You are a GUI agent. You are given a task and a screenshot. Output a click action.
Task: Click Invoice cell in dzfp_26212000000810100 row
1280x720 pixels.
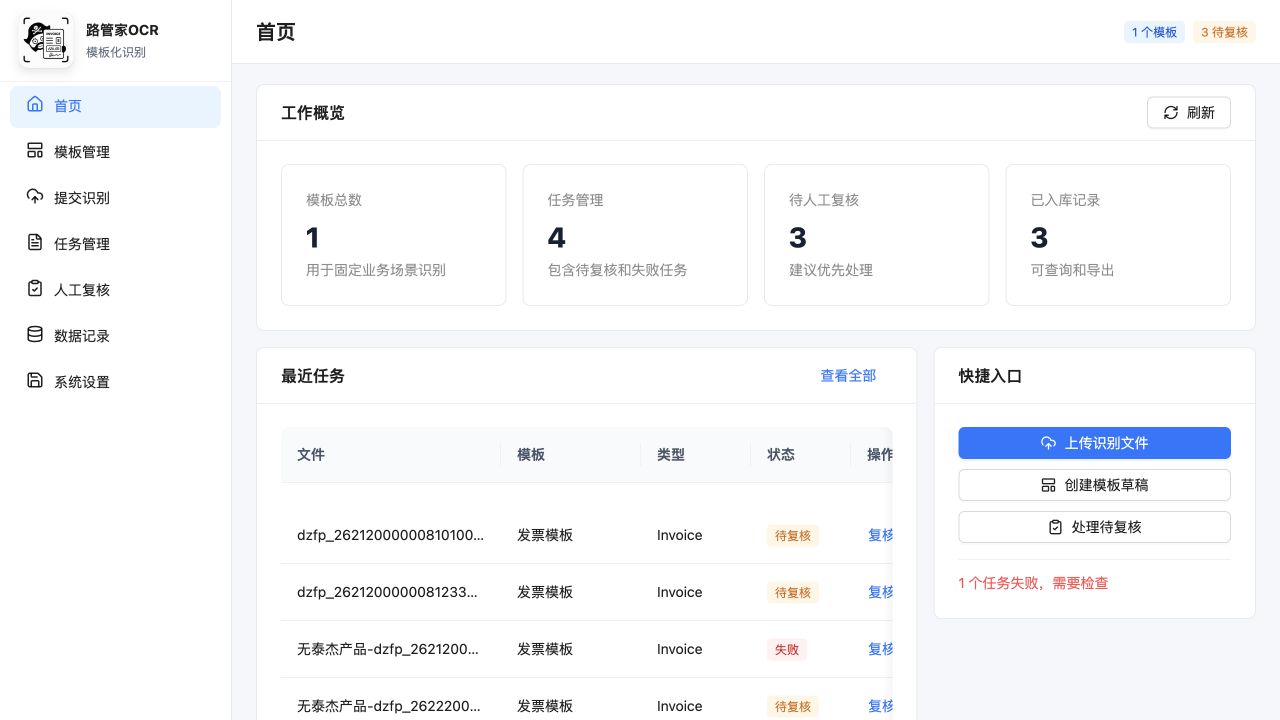(680, 535)
